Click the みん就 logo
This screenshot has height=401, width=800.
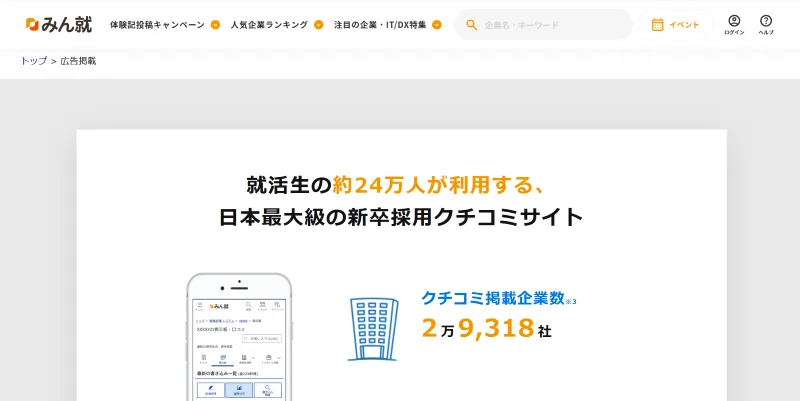coord(59,24)
